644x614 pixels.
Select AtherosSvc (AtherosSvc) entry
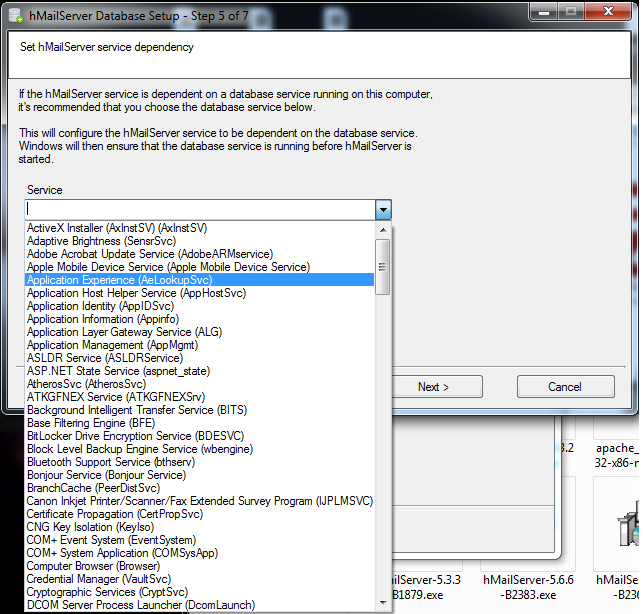[200, 384]
